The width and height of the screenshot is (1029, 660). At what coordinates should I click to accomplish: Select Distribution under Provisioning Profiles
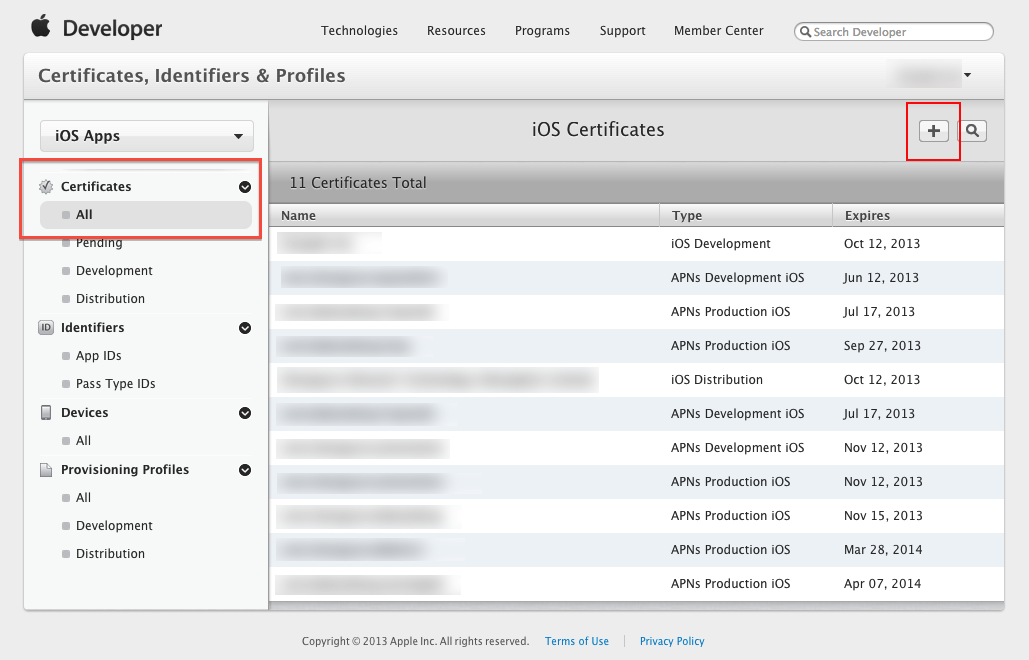click(x=110, y=554)
